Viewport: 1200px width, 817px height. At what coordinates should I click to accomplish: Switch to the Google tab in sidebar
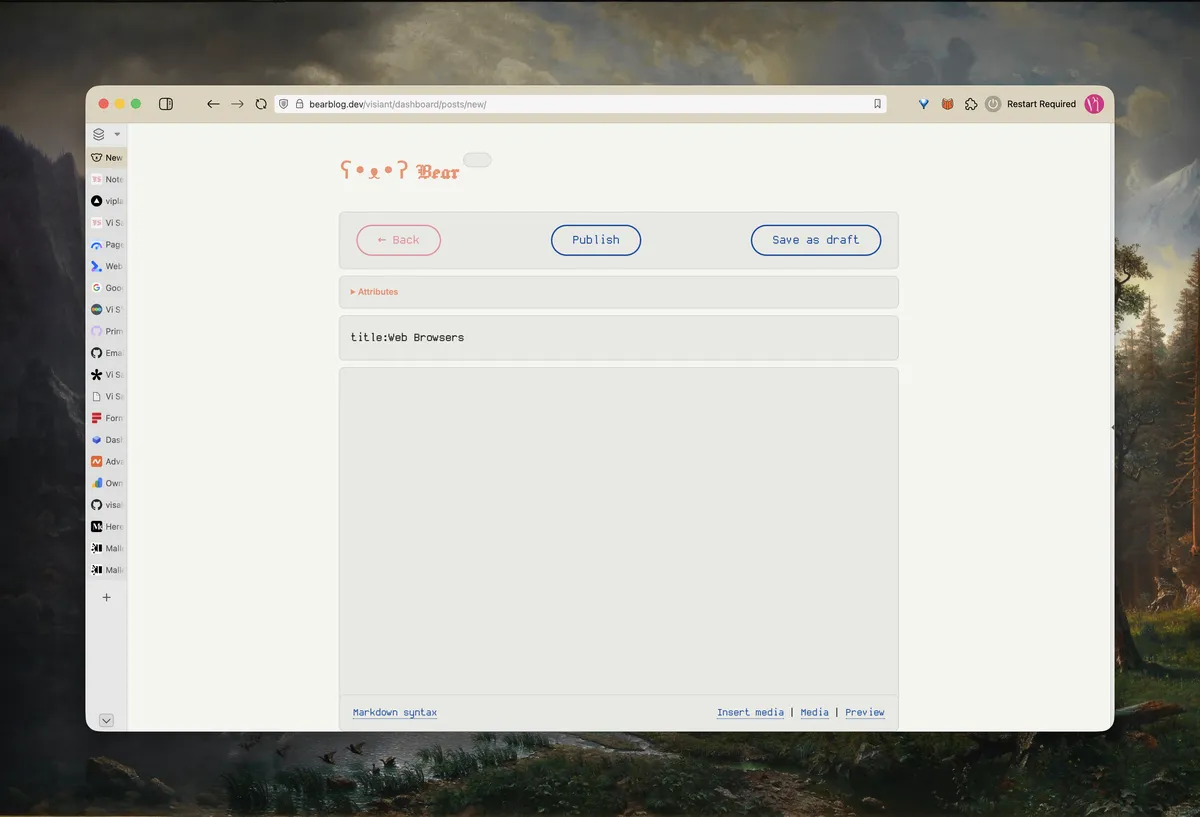[x=106, y=288]
